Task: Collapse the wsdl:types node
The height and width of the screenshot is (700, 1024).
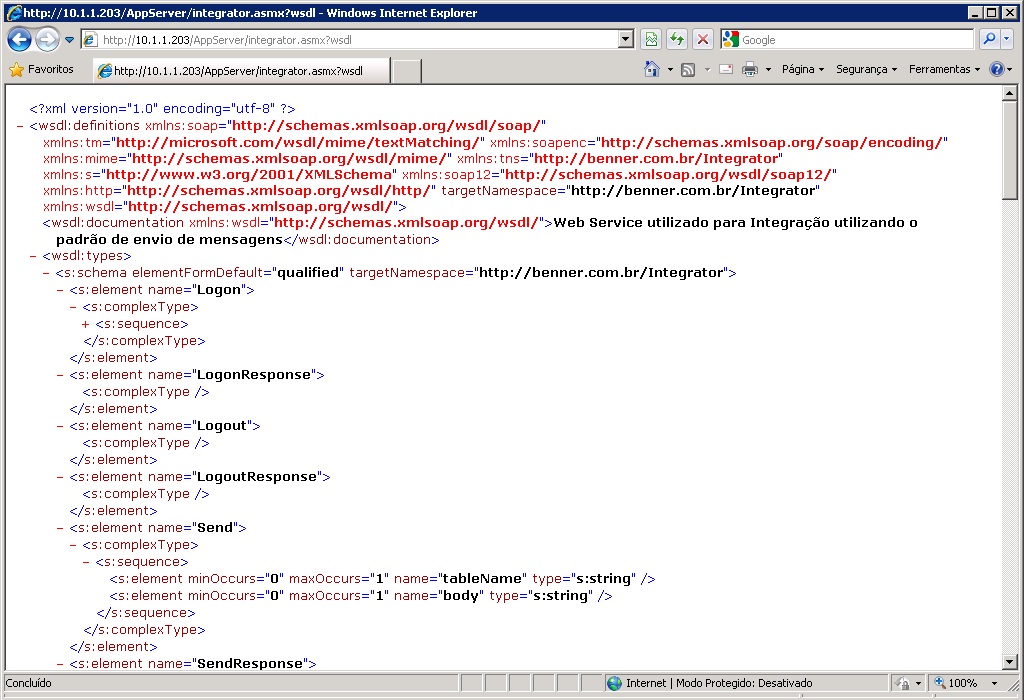Action: pyautogui.click(x=21, y=256)
